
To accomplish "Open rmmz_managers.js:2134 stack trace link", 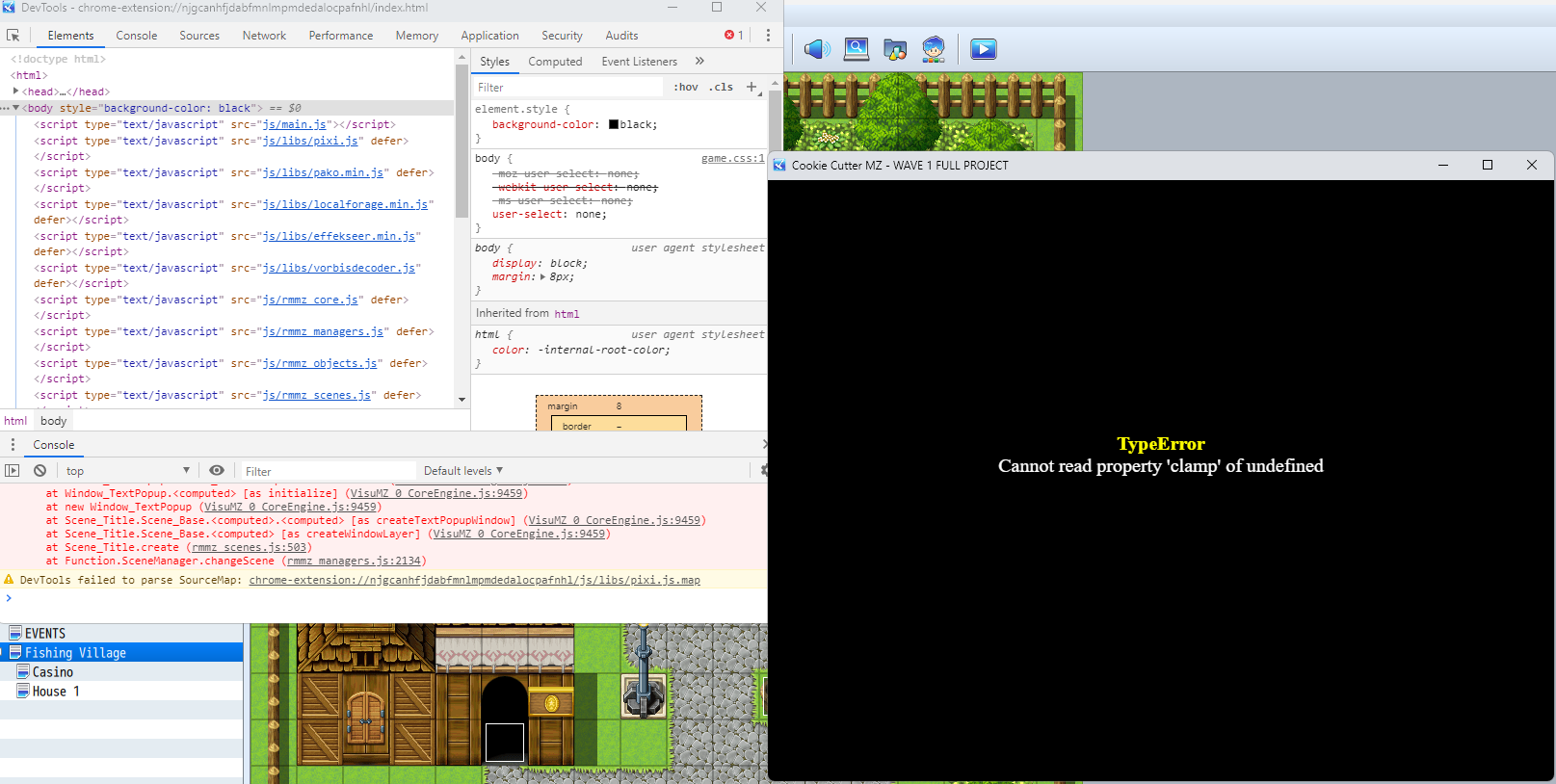I will click(354, 561).
